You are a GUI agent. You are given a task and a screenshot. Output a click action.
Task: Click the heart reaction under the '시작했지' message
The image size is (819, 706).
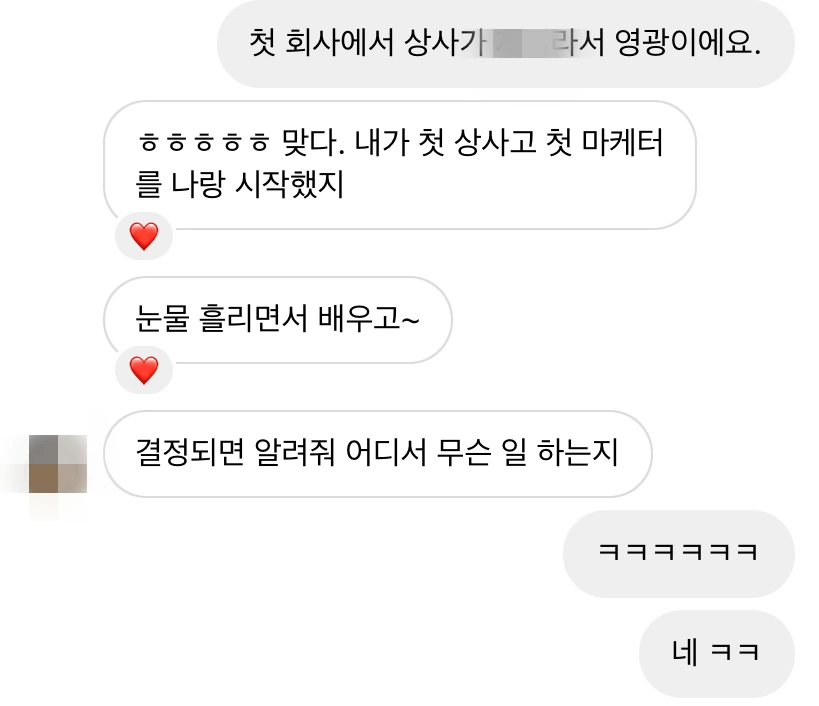tap(144, 236)
